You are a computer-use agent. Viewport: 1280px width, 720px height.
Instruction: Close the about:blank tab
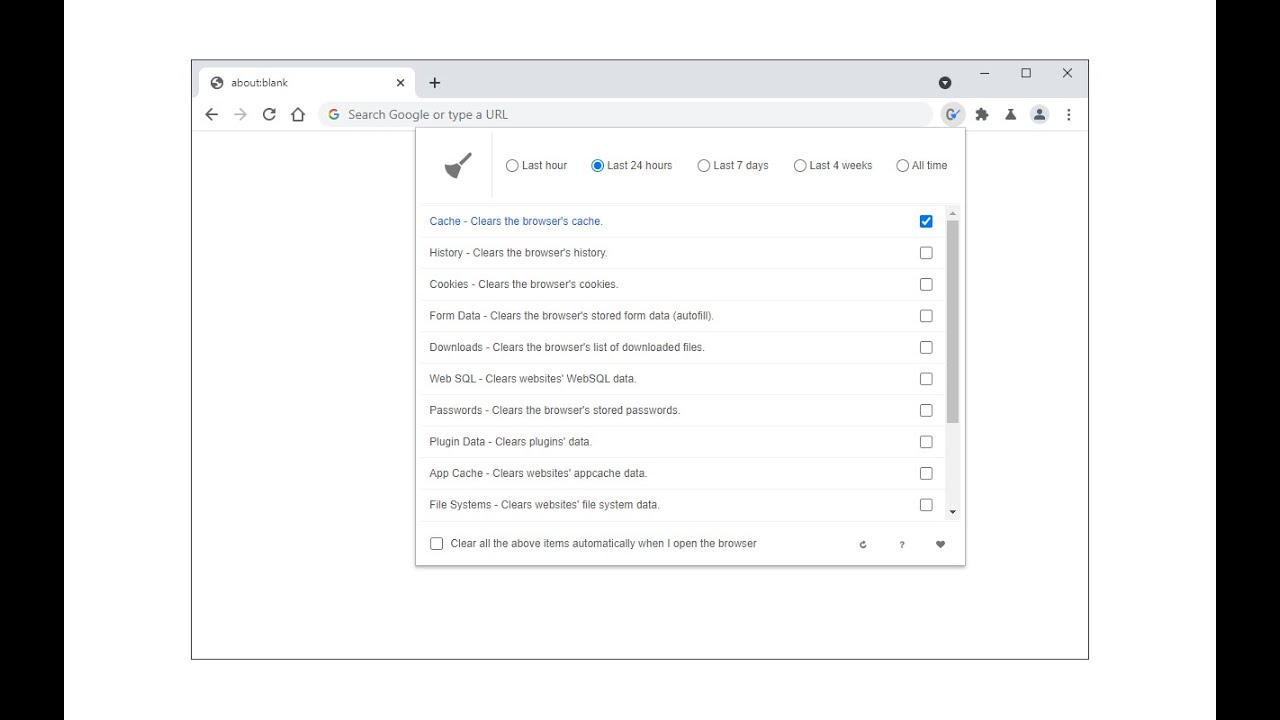point(400,83)
